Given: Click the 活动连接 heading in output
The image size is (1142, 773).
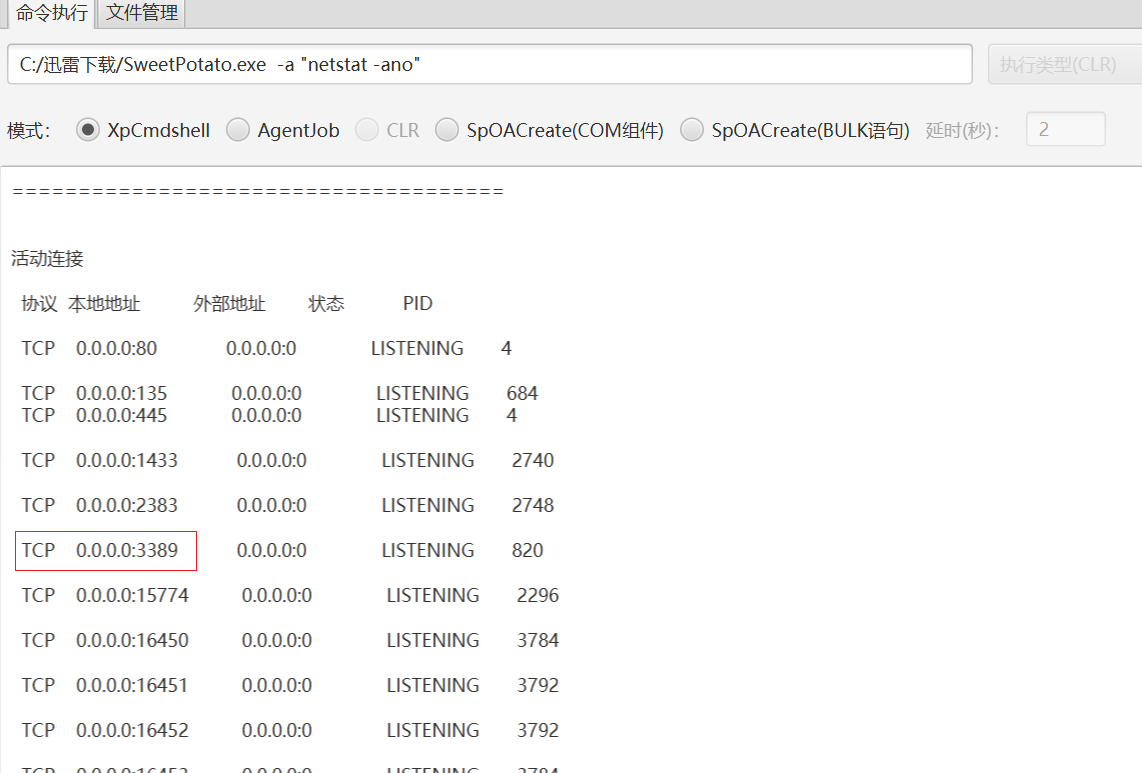Looking at the screenshot, I should [x=47, y=259].
